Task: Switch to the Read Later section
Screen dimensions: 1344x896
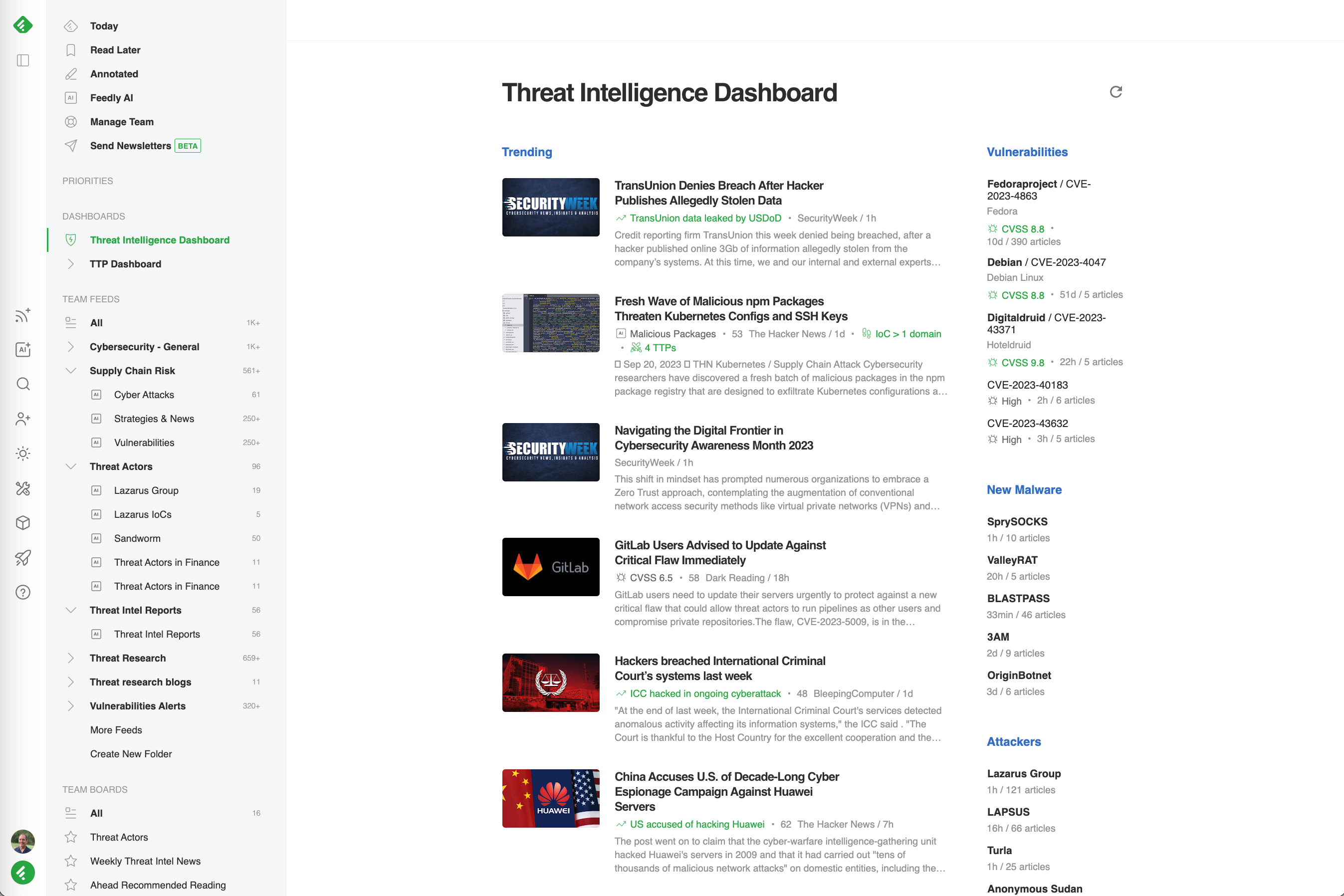Action: point(115,50)
